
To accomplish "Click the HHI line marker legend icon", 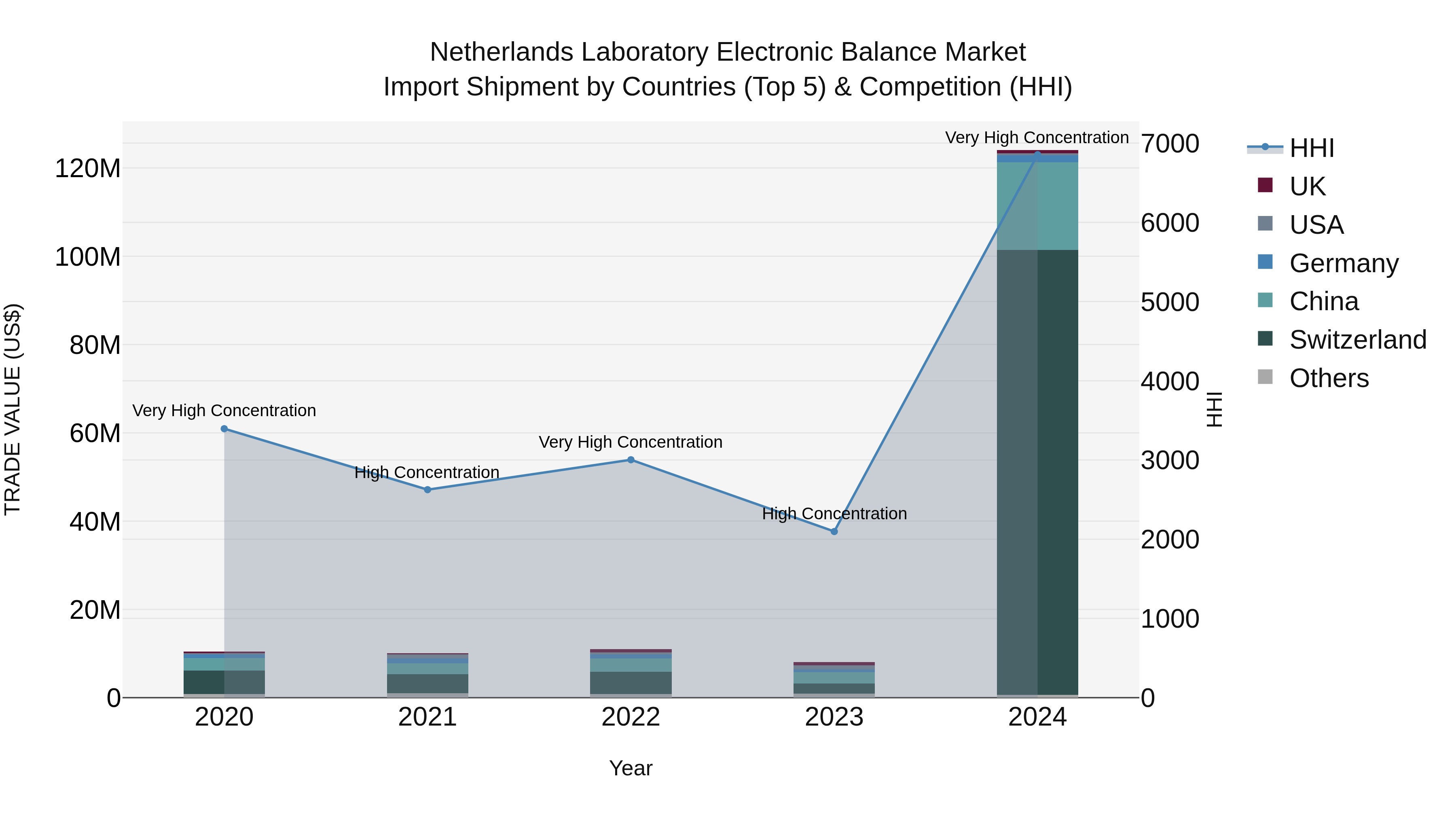I will click(x=1265, y=148).
